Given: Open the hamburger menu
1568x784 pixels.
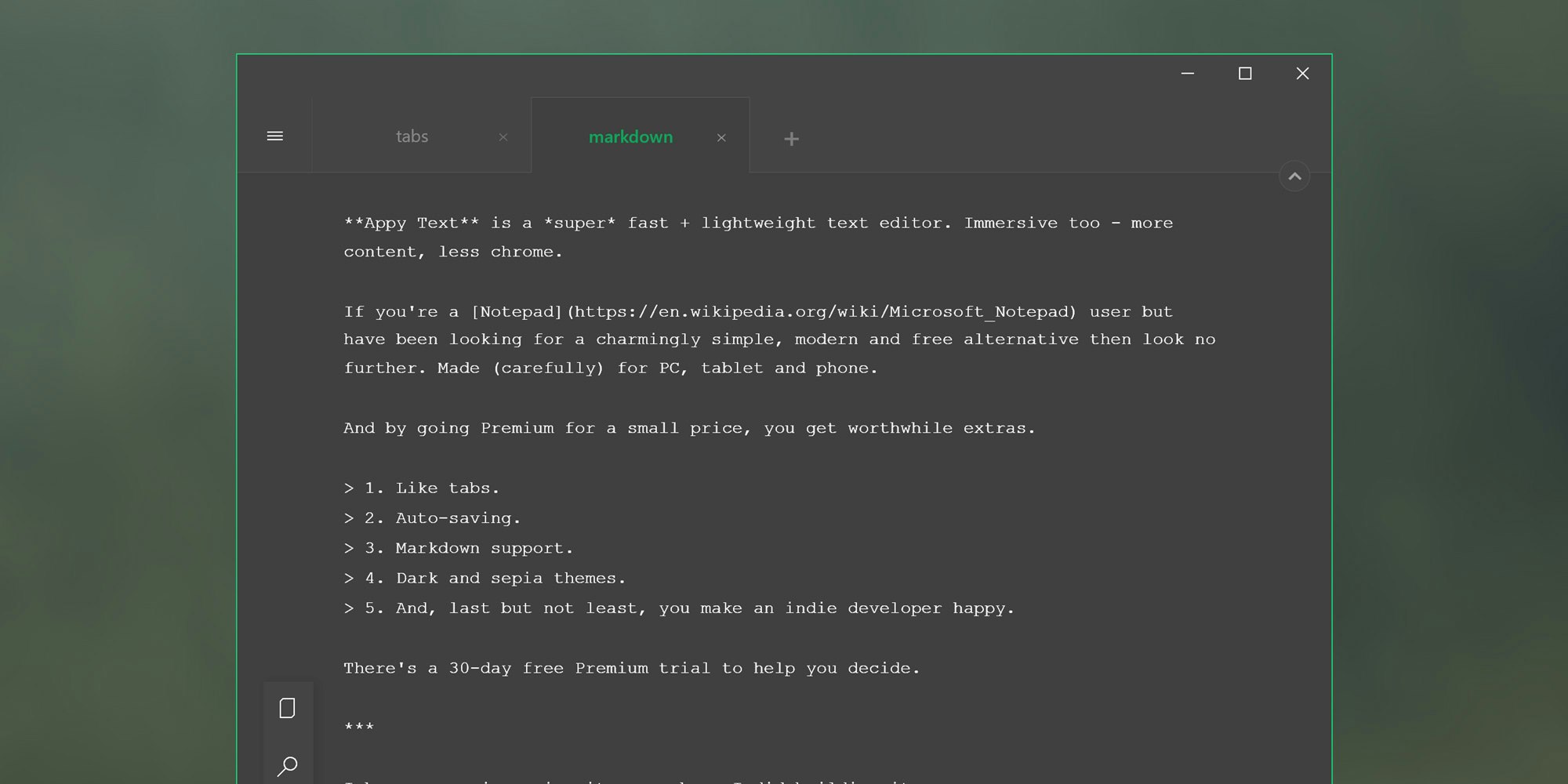Looking at the screenshot, I should click(x=275, y=135).
